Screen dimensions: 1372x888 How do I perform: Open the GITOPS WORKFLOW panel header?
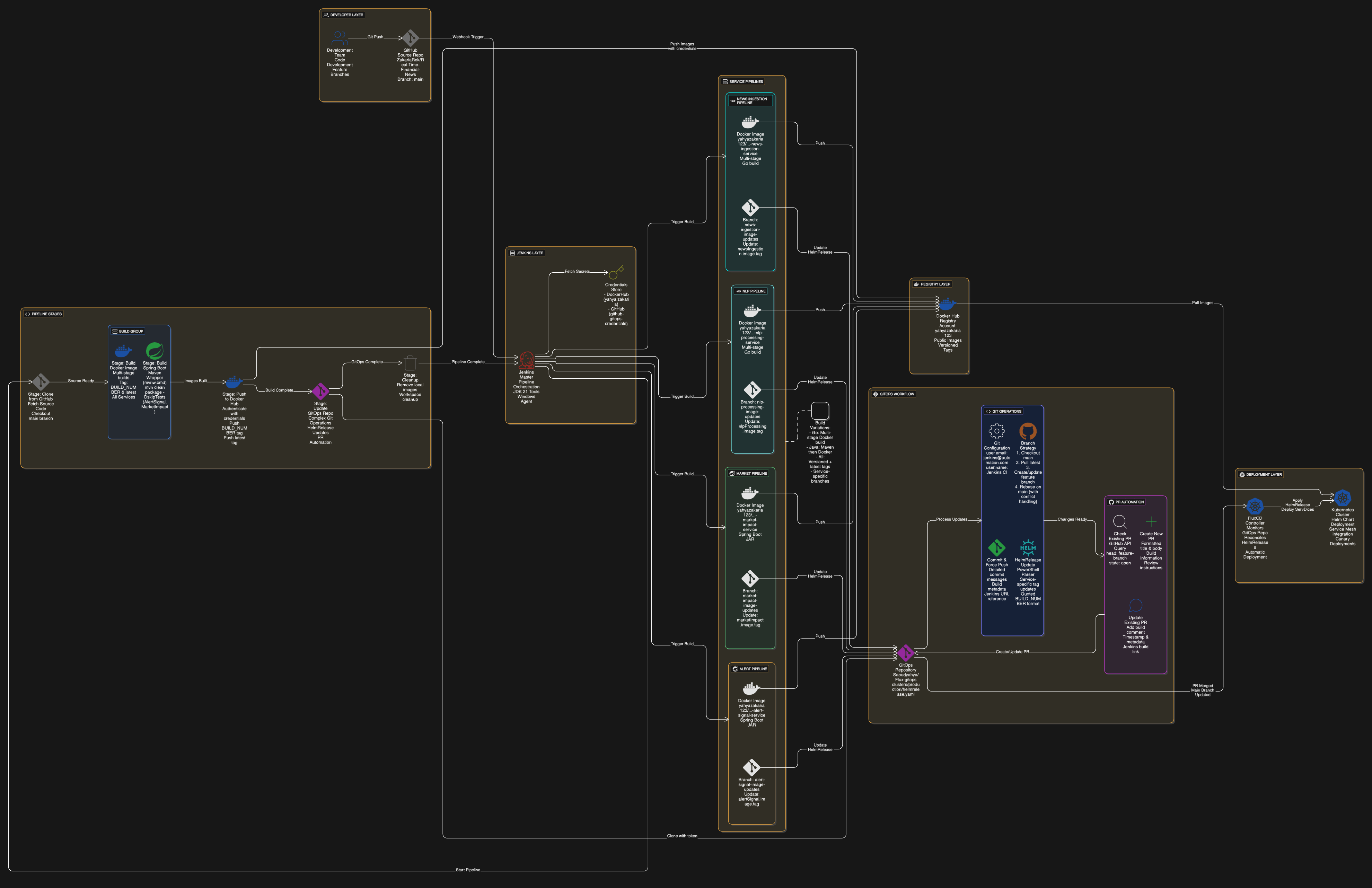point(894,394)
